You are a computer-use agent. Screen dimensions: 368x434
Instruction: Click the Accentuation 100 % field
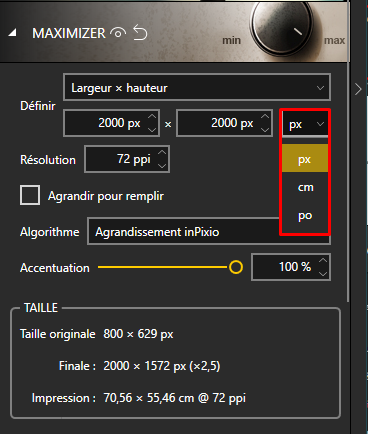pyautogui.click(x=291, y=267)
